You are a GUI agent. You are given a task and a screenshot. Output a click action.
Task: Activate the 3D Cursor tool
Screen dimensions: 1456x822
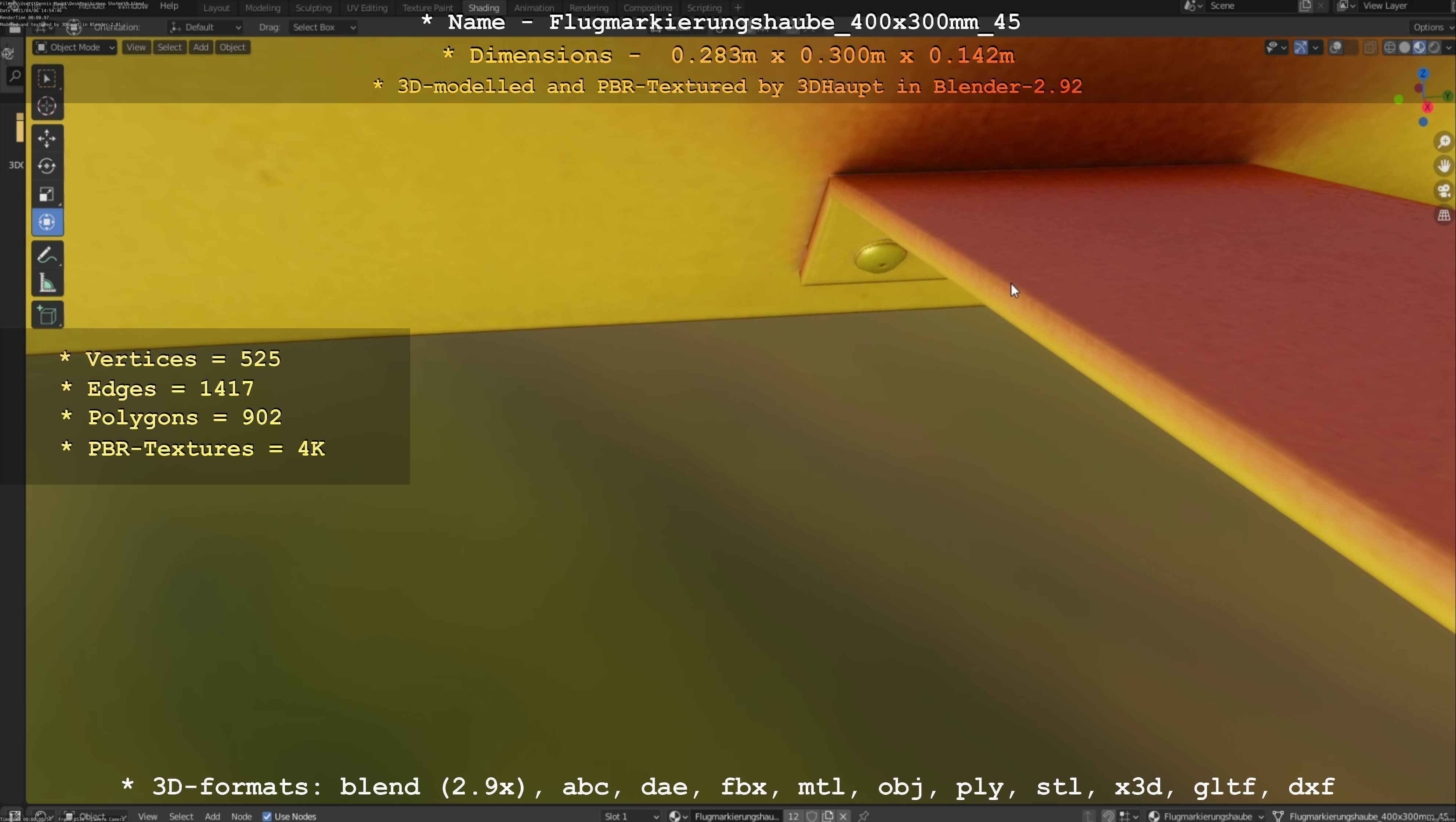pos(47,106)
